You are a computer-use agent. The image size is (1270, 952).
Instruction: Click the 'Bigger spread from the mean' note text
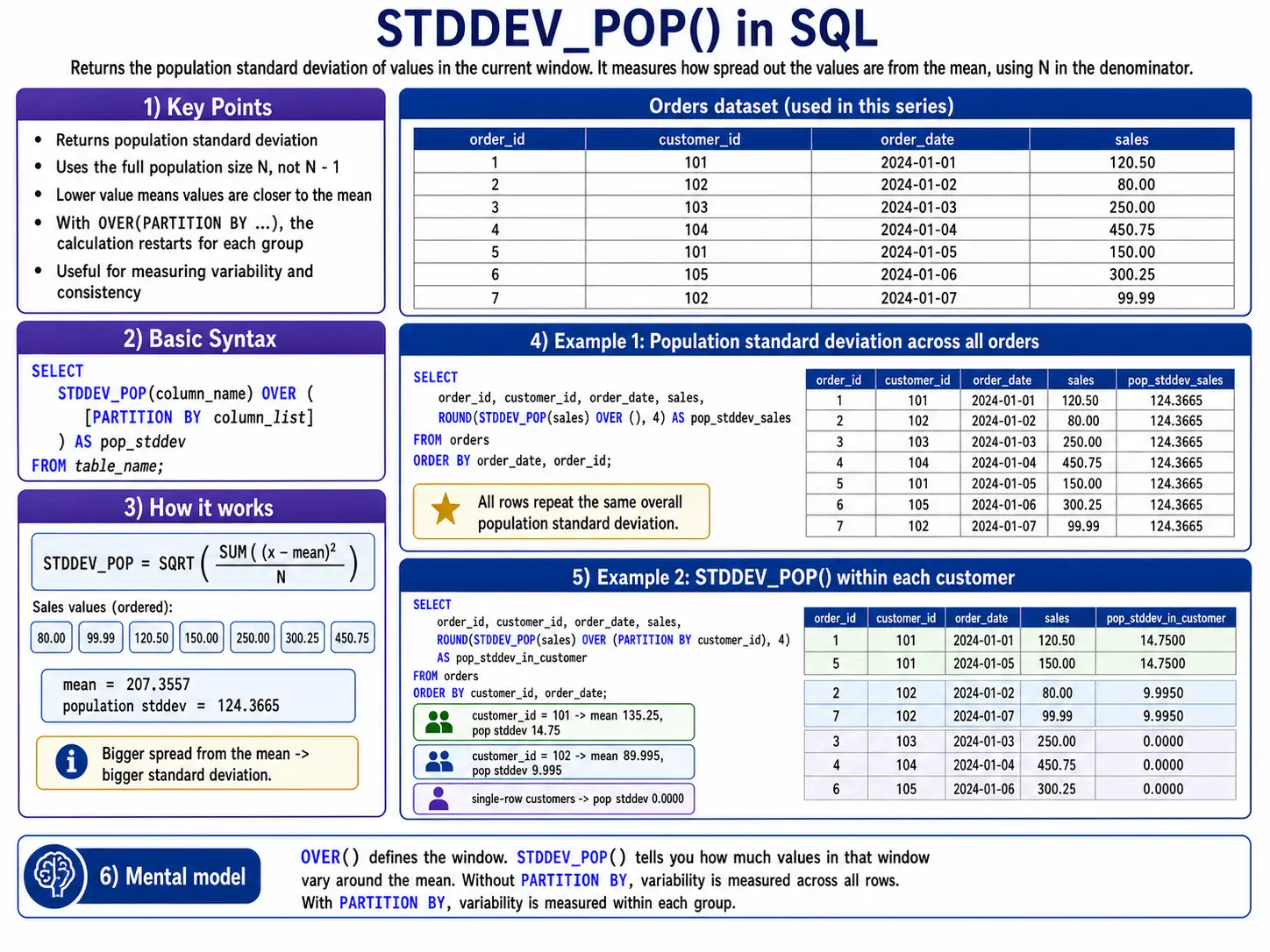[205, 764]
